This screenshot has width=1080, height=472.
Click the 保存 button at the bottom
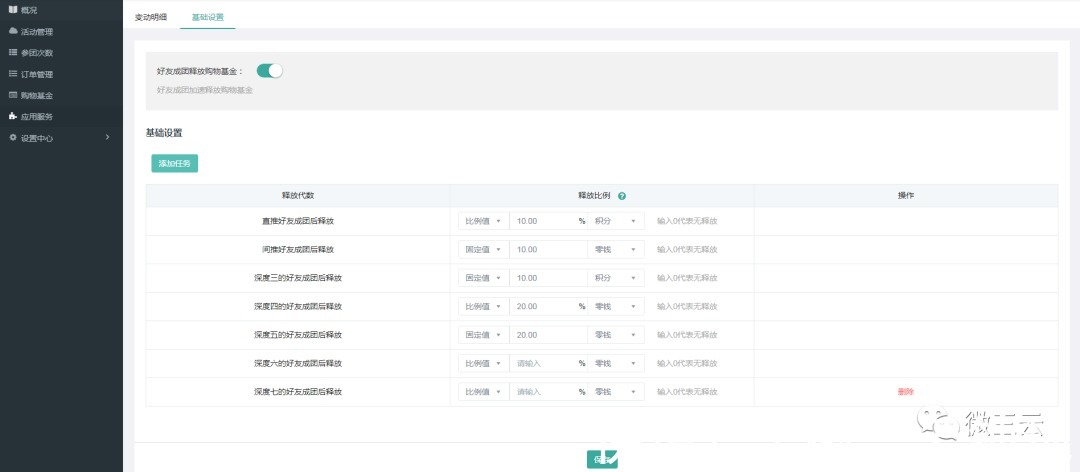click(x=602, y=460)
